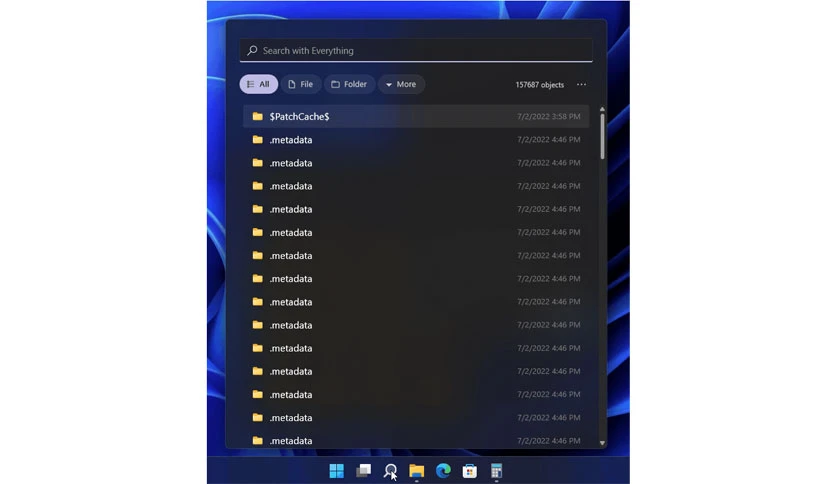Click the magnifier icon in the search box
This screenshot has width=836, height=484.
click(252, 50)
